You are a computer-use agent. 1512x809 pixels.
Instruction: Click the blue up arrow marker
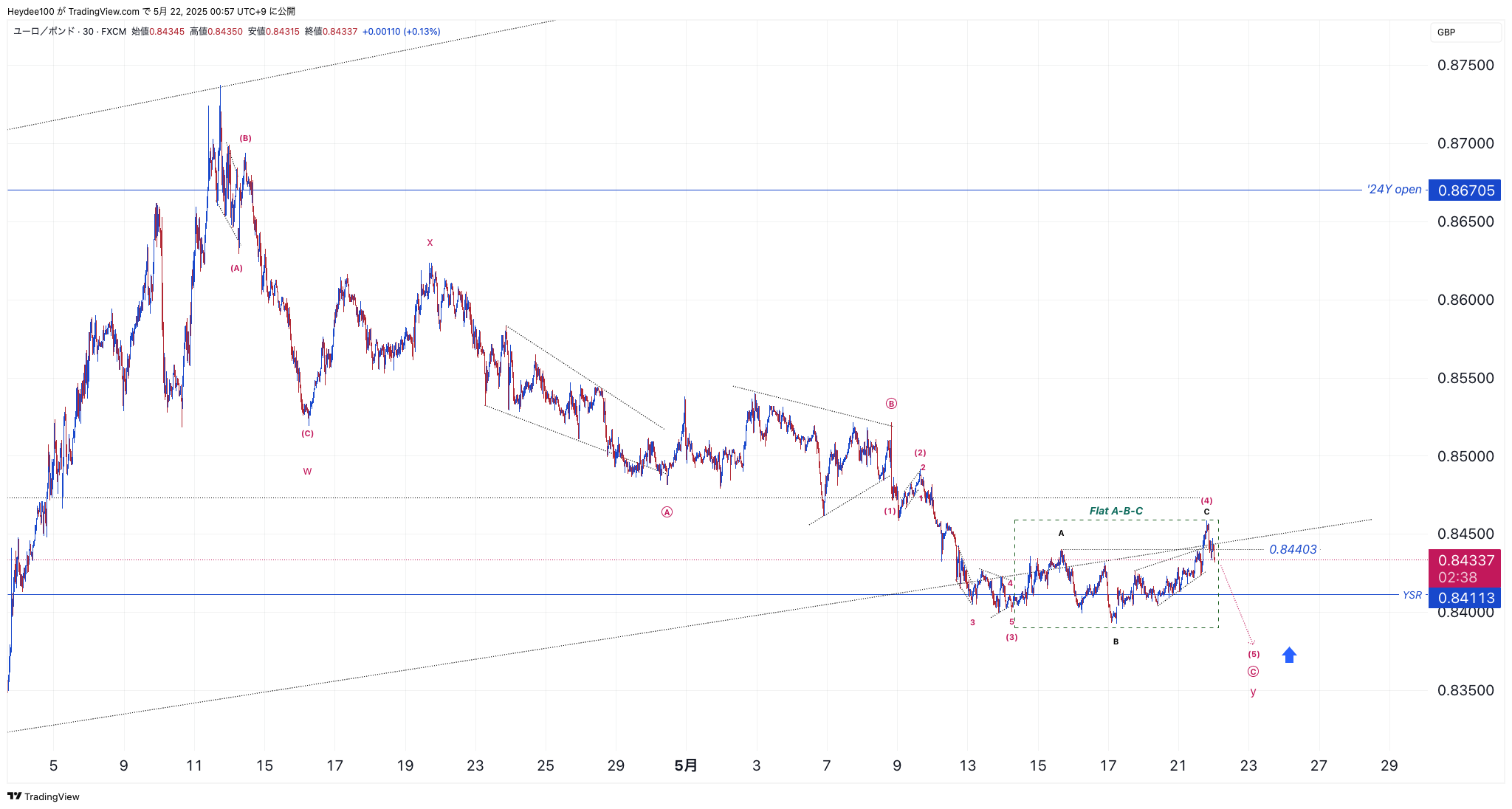[1289, 655]
